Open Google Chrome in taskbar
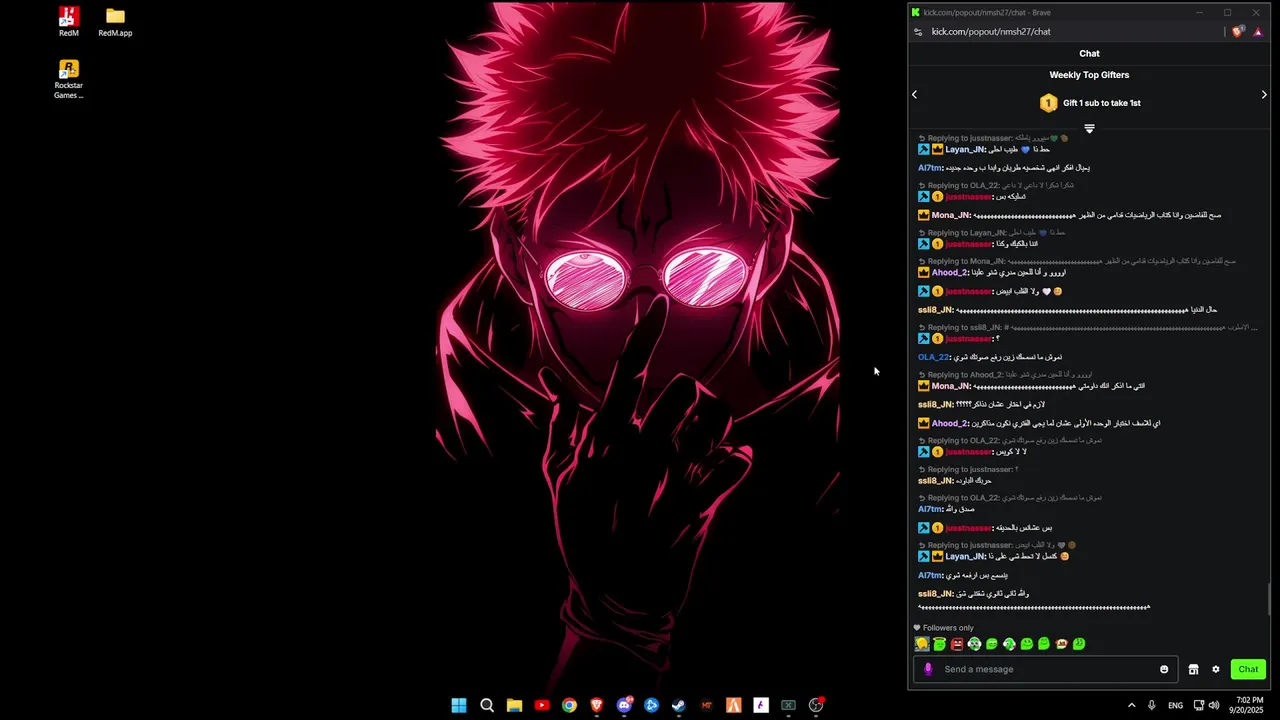1280x720 pixels. [x=569, y=705]
